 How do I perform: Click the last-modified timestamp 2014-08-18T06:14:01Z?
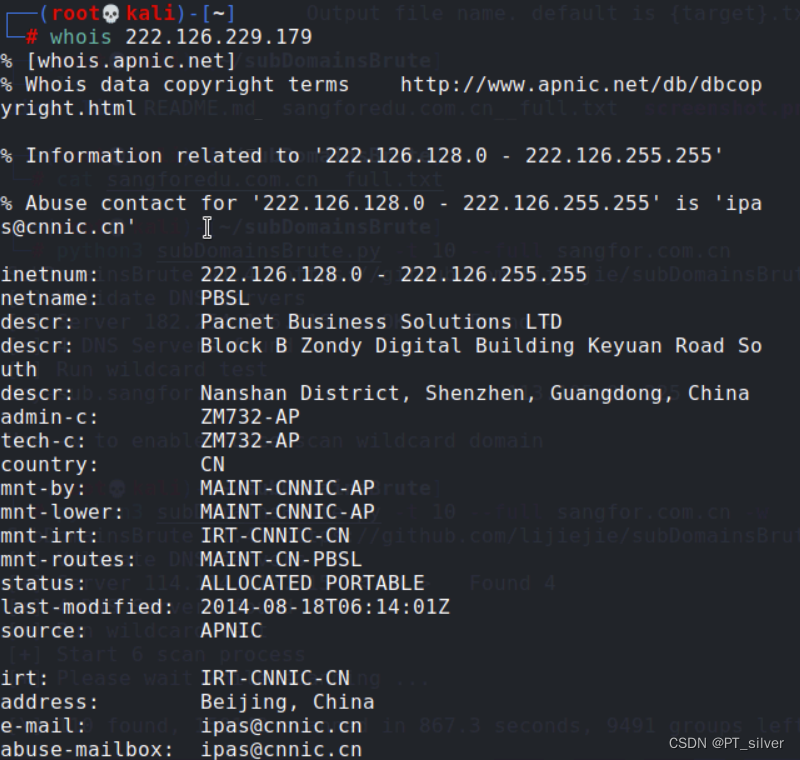point(325,607)
